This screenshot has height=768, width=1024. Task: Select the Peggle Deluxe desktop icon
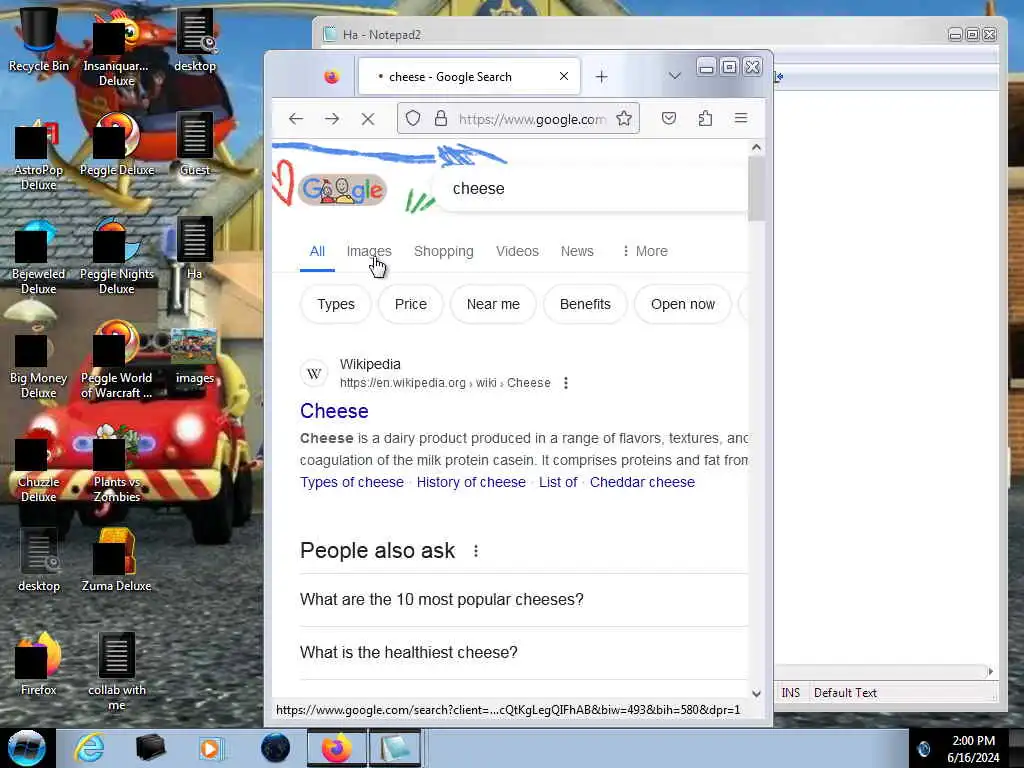117,145
